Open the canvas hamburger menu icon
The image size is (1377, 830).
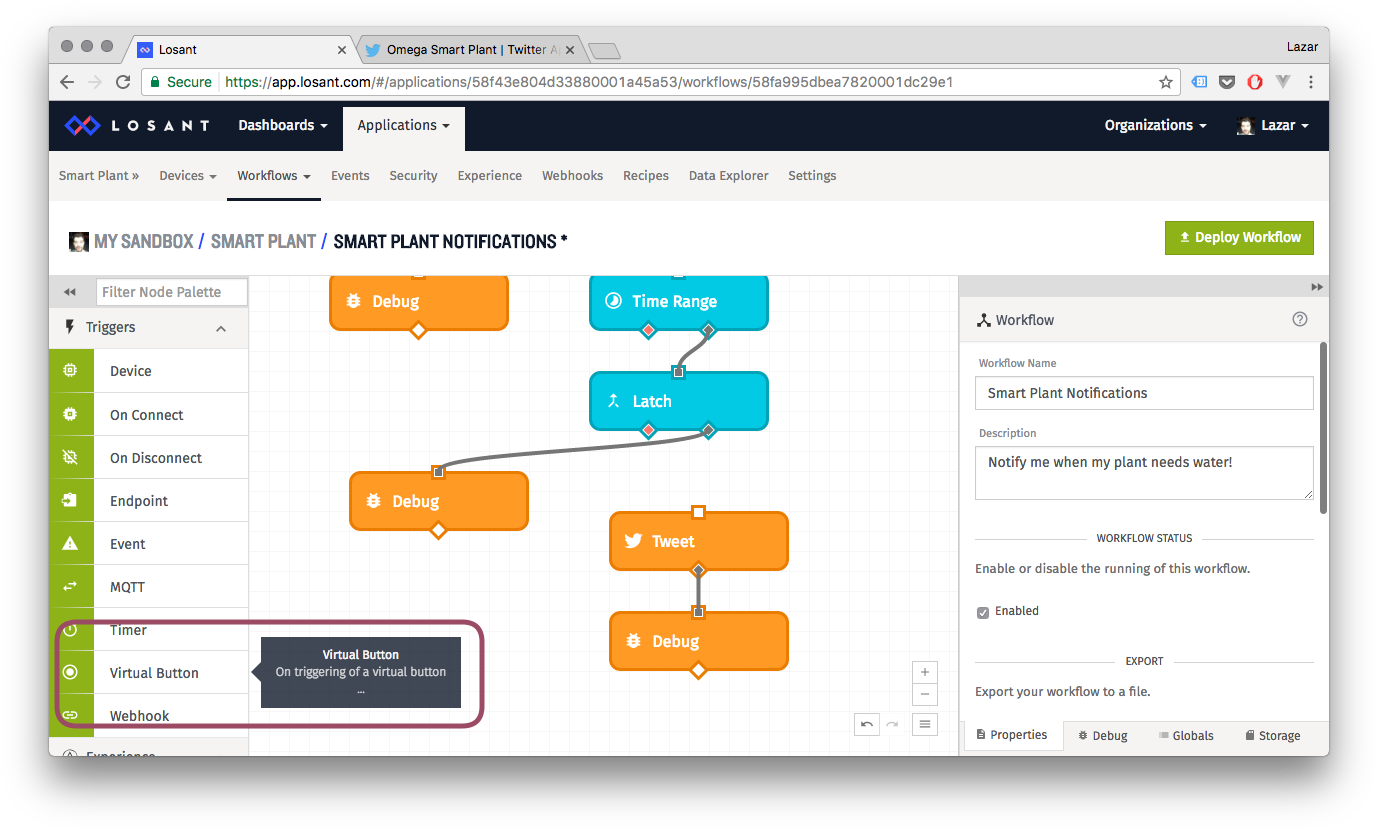click(x=925, y=724)
